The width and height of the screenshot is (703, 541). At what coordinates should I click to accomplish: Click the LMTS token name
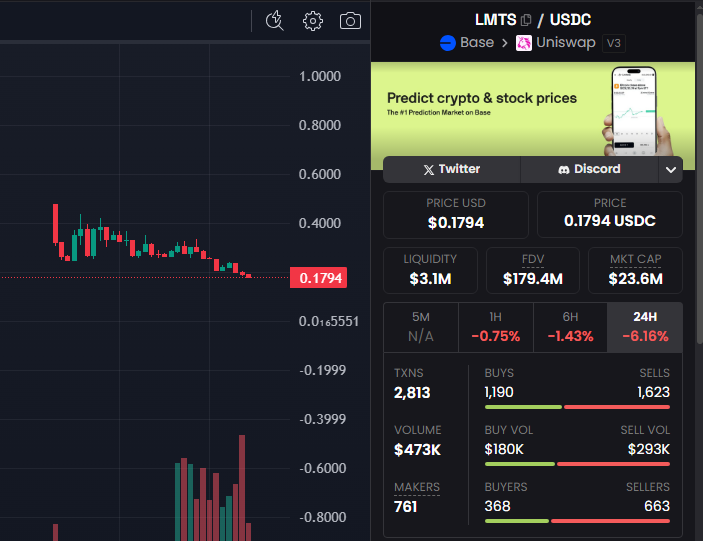(x=495, y=20)
